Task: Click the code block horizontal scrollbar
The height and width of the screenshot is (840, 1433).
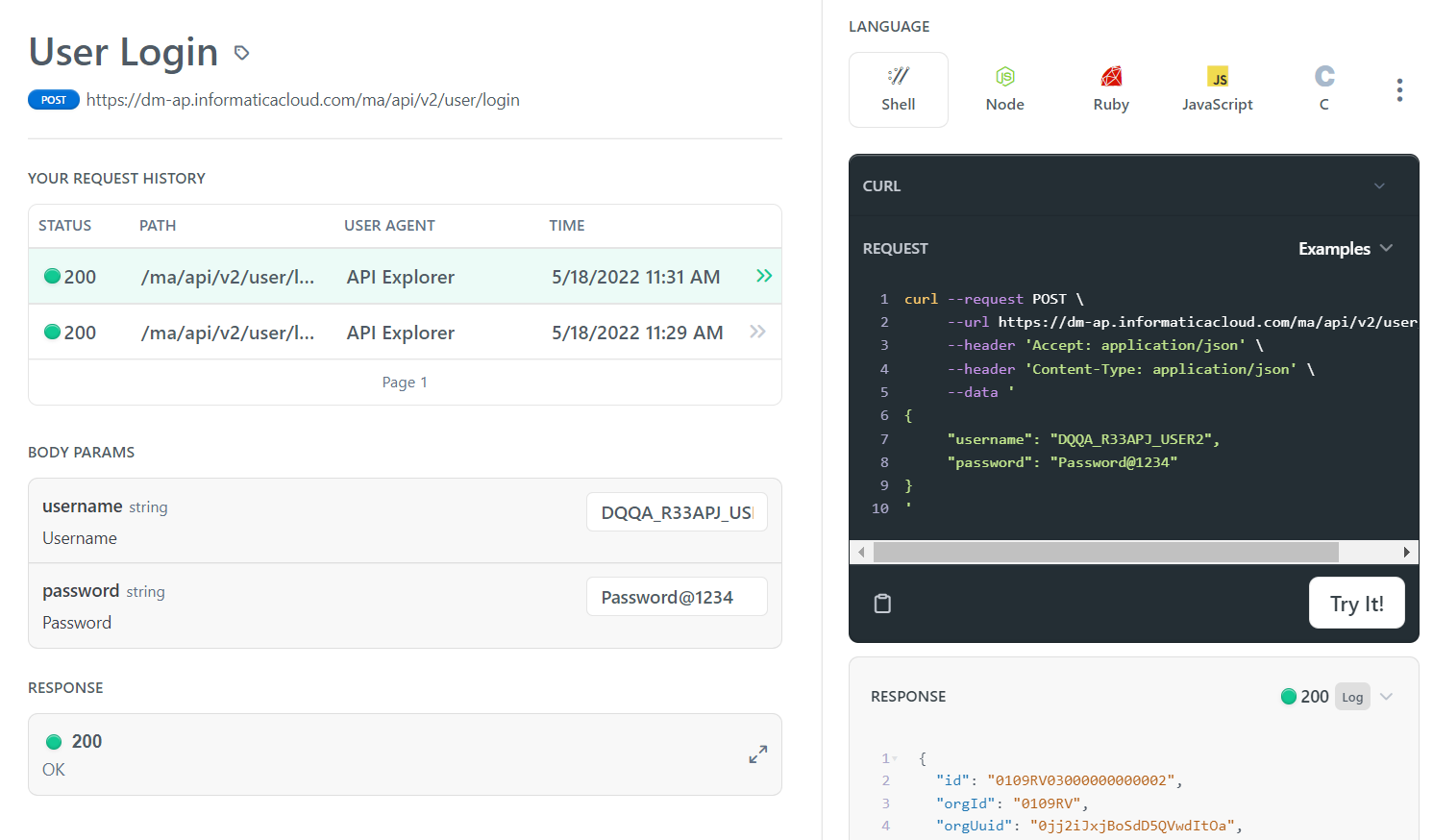Action: pyautogui.click(x=1106, y=552)
